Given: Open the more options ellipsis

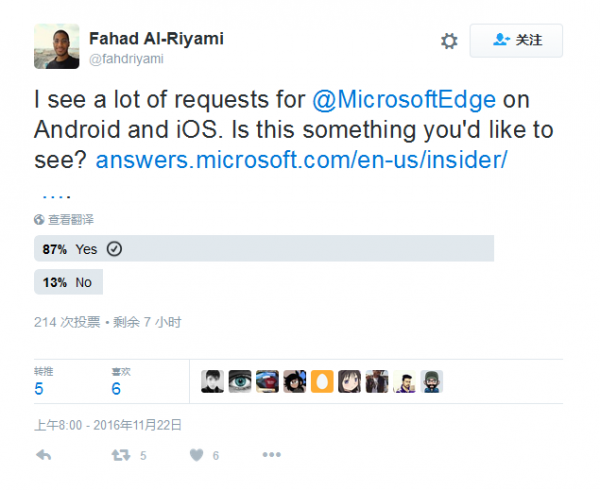Looking at the screenshot, I should coord(271,455).
